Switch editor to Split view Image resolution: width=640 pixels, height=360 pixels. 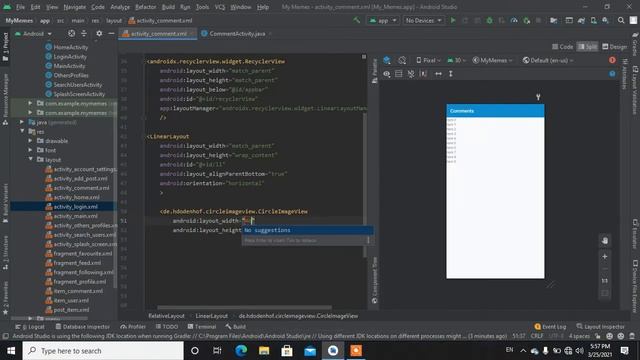[x=587, y=47]
